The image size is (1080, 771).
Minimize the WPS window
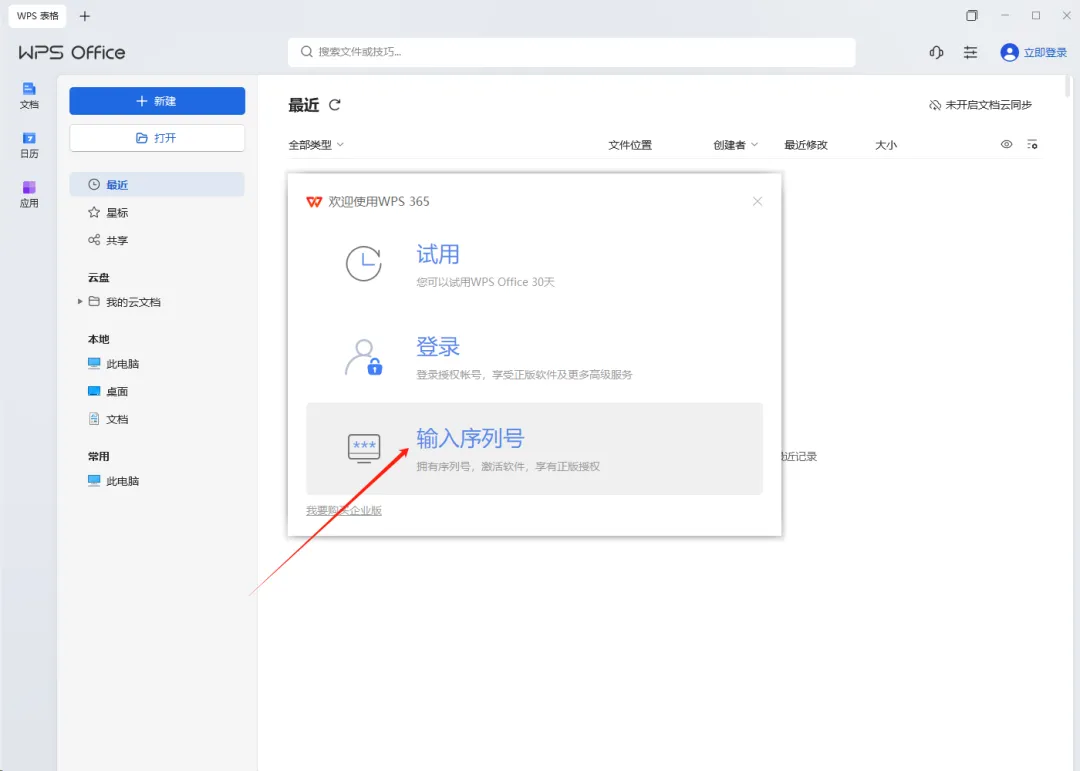point(1005,15)
